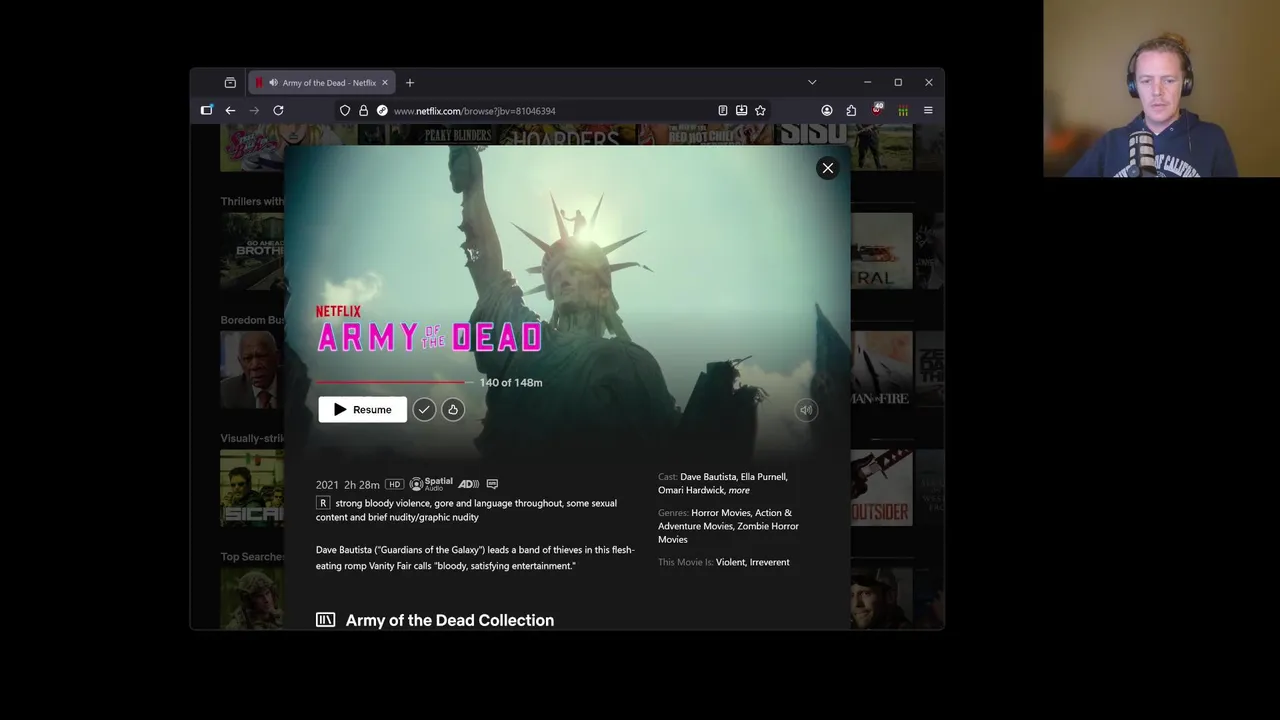Open Zombie Horror Movies genre link

(x=728, y=532)
